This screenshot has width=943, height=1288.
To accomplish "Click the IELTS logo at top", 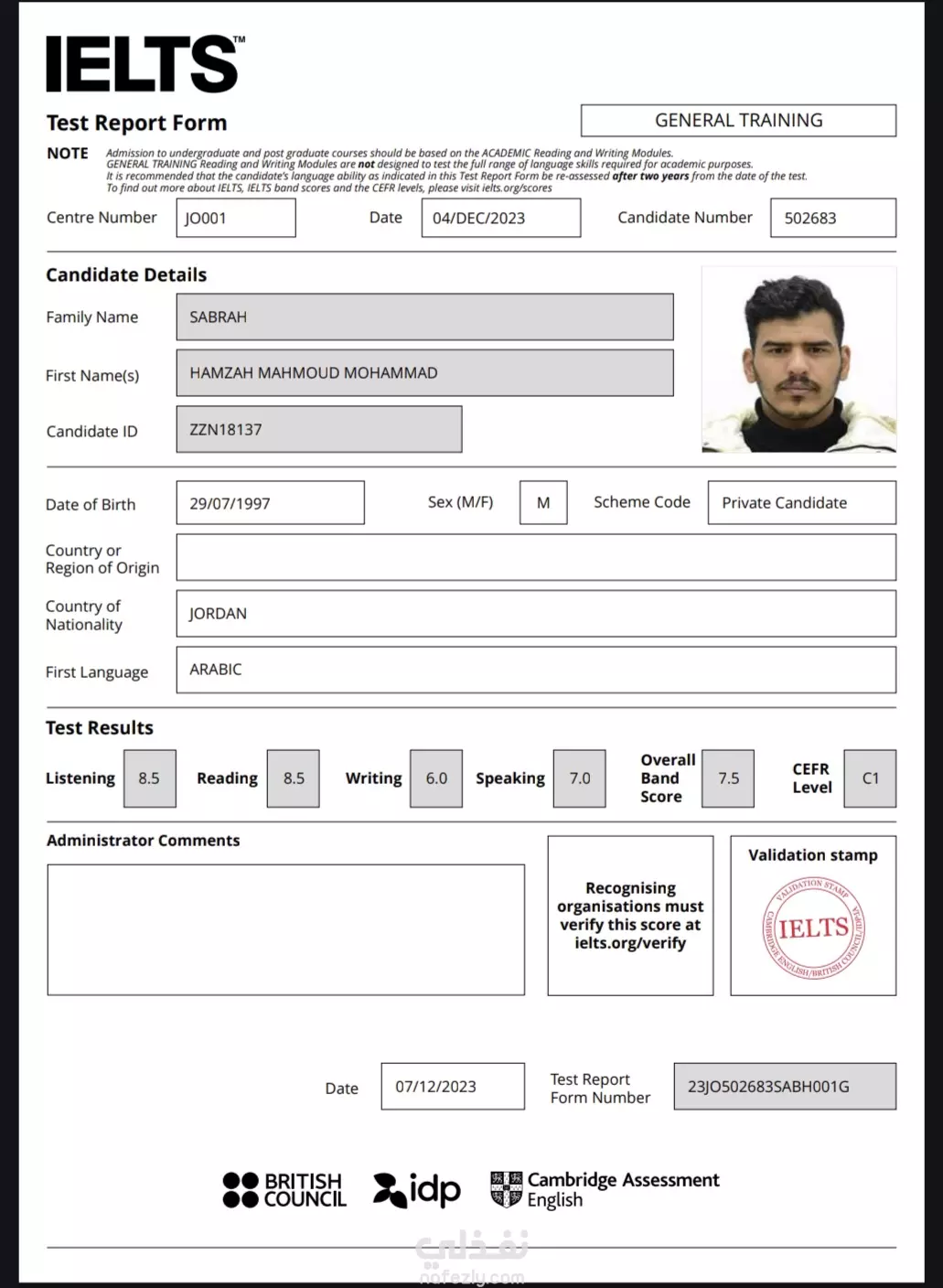I will tap(145, 64).
